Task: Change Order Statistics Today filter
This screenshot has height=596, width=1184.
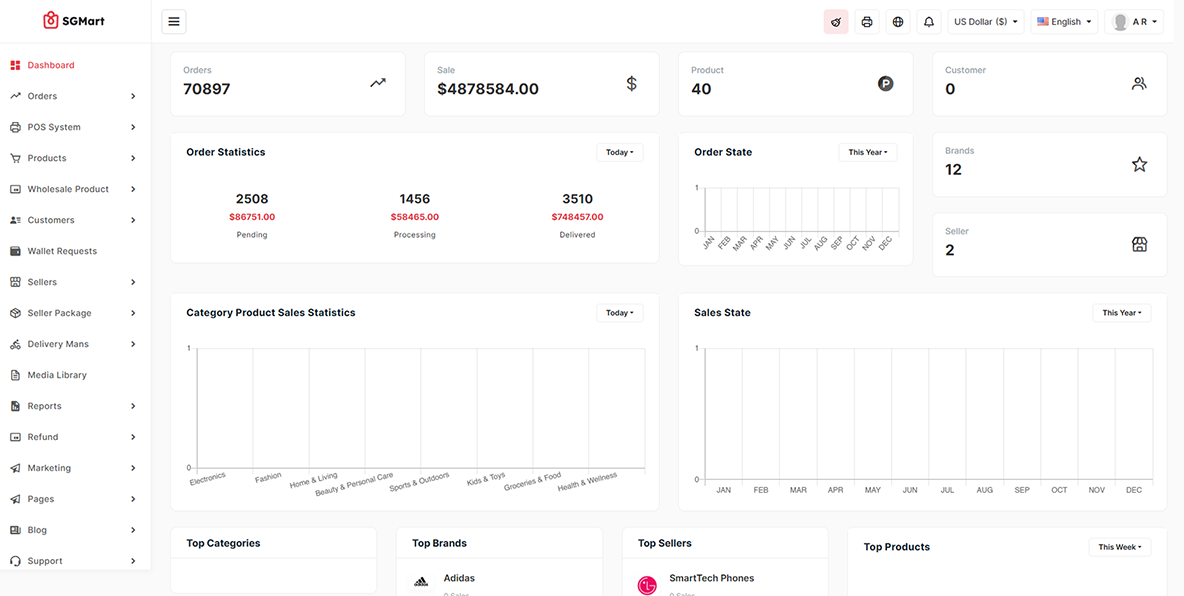Action: pyautogui.click(x=620, y=152)
